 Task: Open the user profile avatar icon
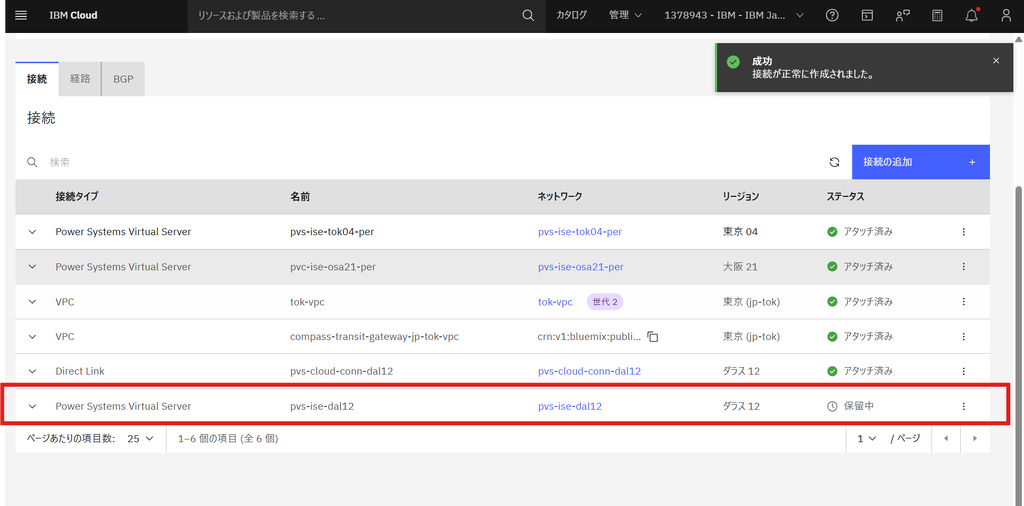pos(1006,15)
